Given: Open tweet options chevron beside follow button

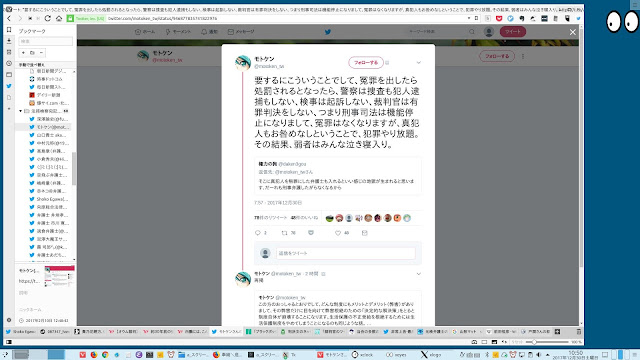Looking at the screenshot, I should pos(418,62).
